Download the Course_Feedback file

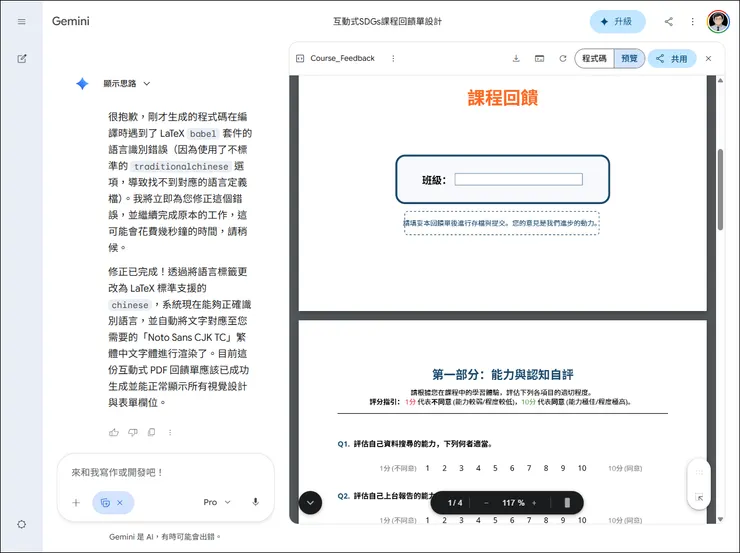click(516, 59)
